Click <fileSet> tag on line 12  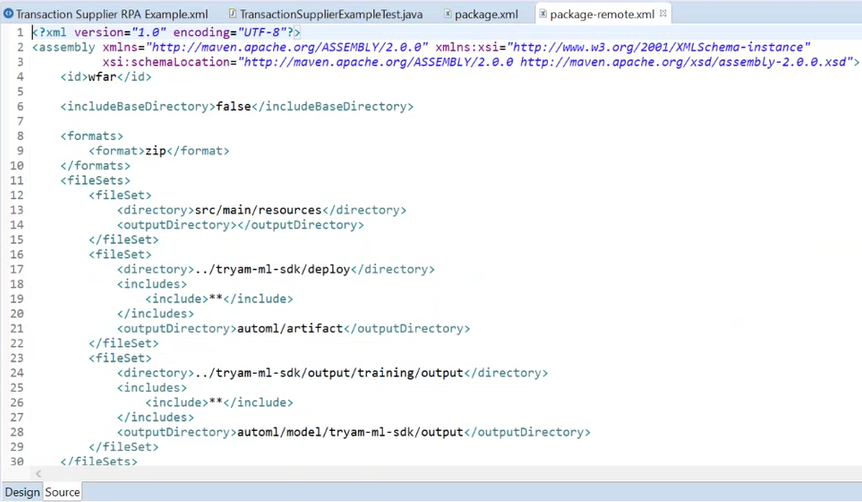point(120,195)
